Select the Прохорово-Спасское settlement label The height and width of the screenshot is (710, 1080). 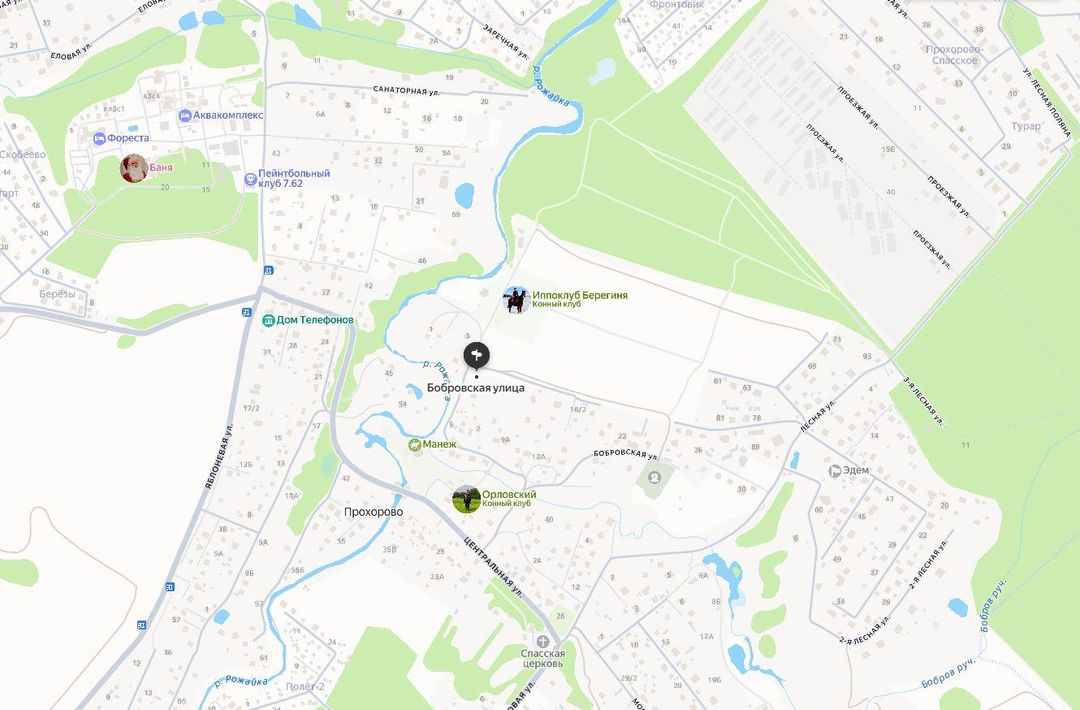point(955,55)
